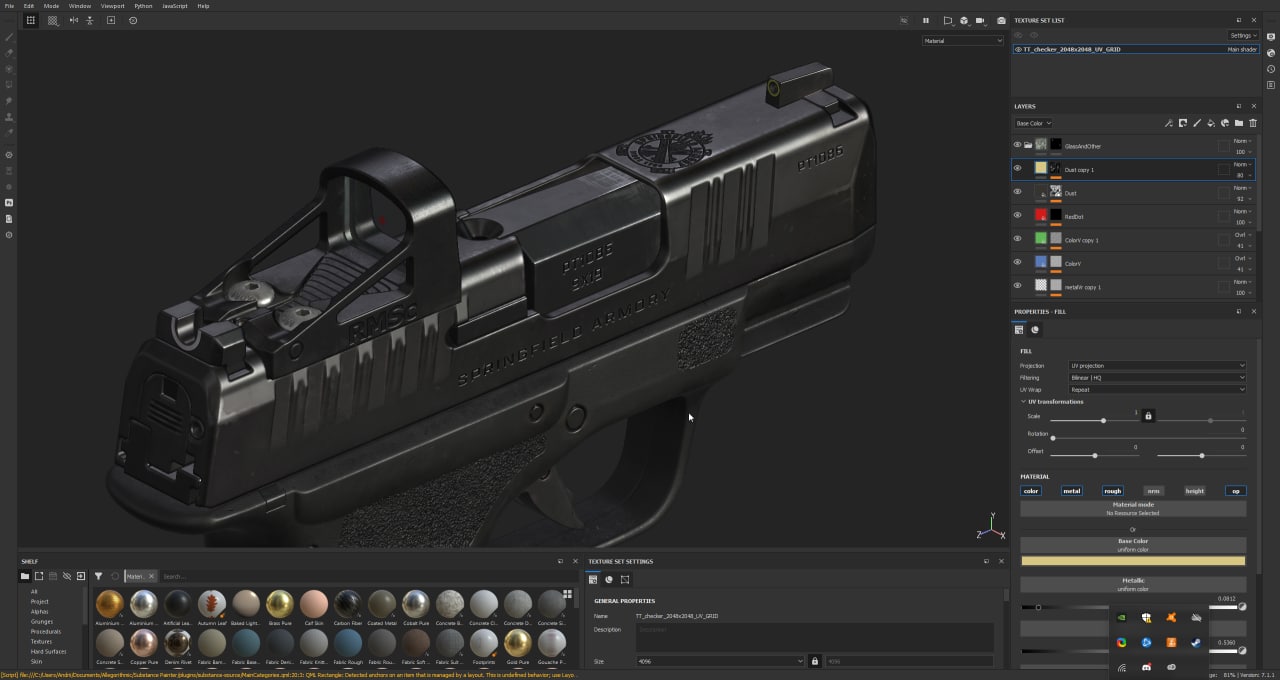This screenshot has width=1280, height=680.
Task: Select the Projection tool in left toolbar
Action: (9, 69)
